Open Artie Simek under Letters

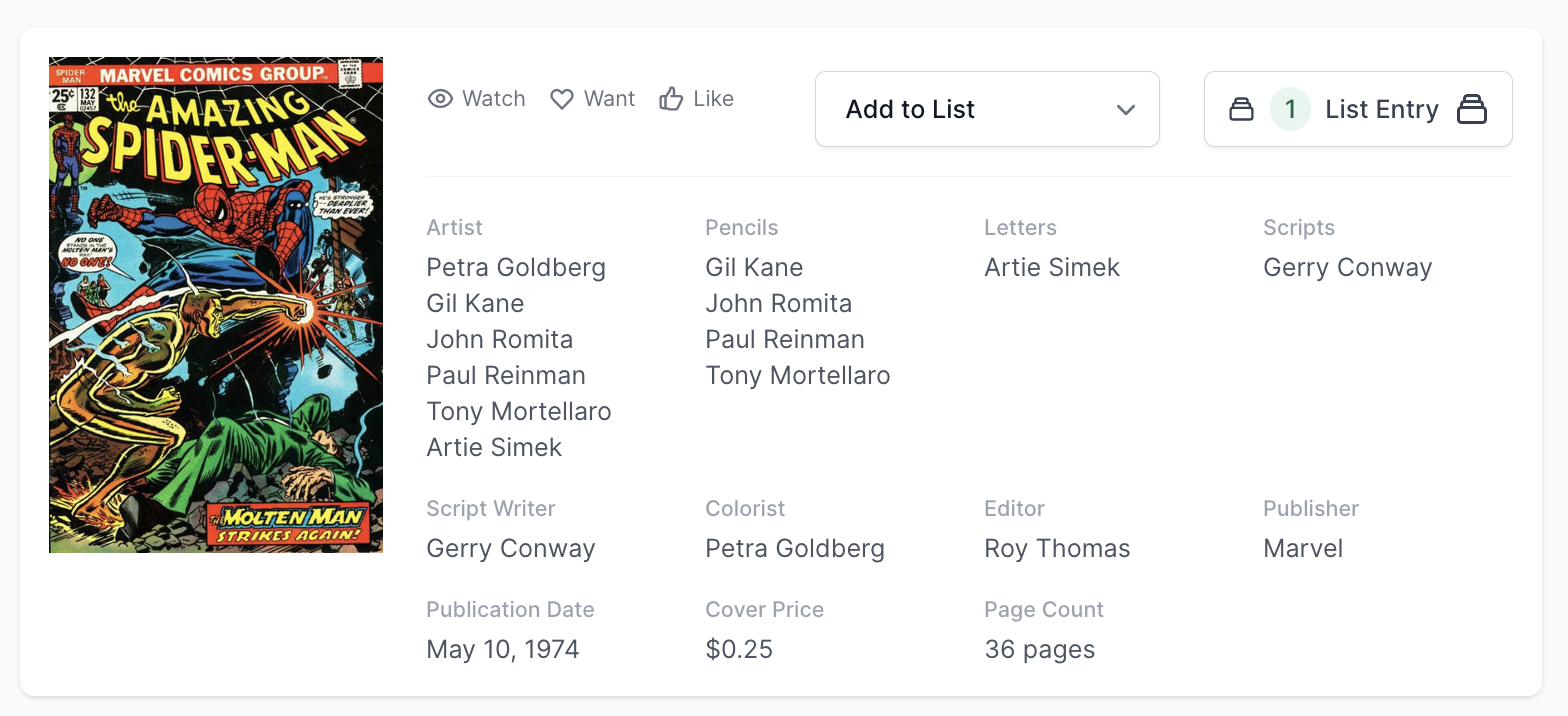point(1052,268)
